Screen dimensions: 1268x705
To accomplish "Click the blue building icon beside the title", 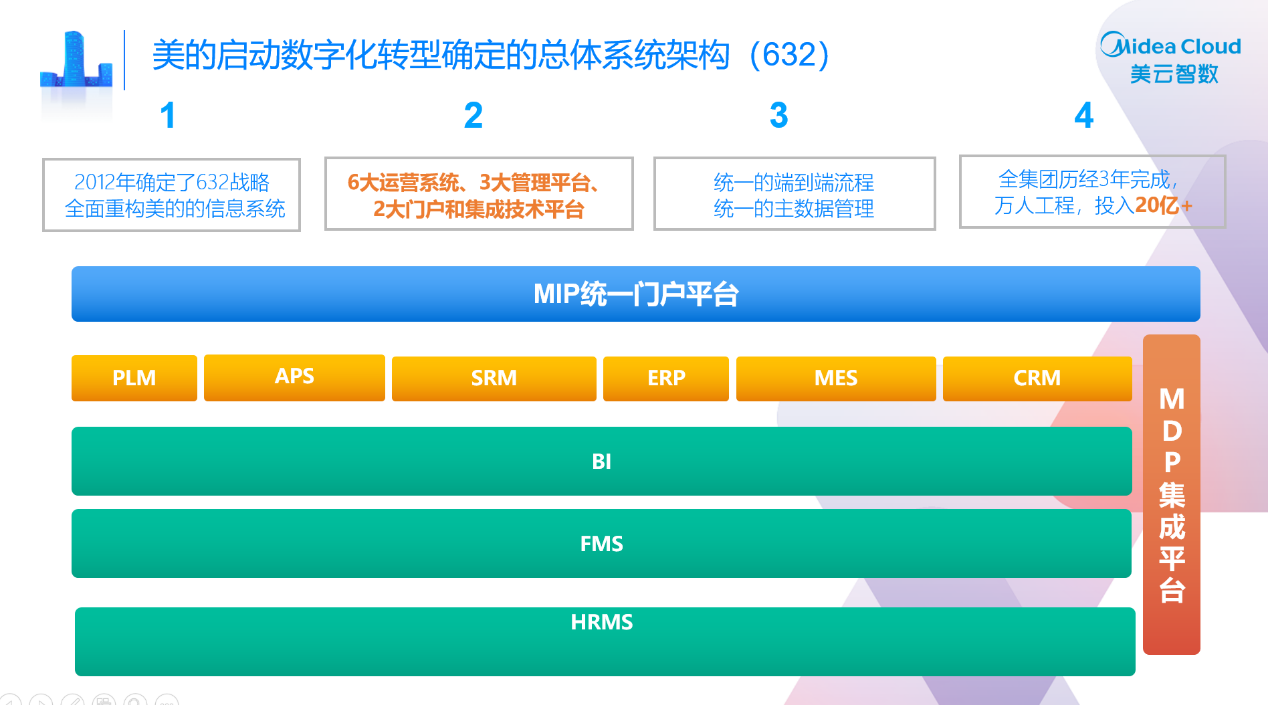I will pos(76,59).
